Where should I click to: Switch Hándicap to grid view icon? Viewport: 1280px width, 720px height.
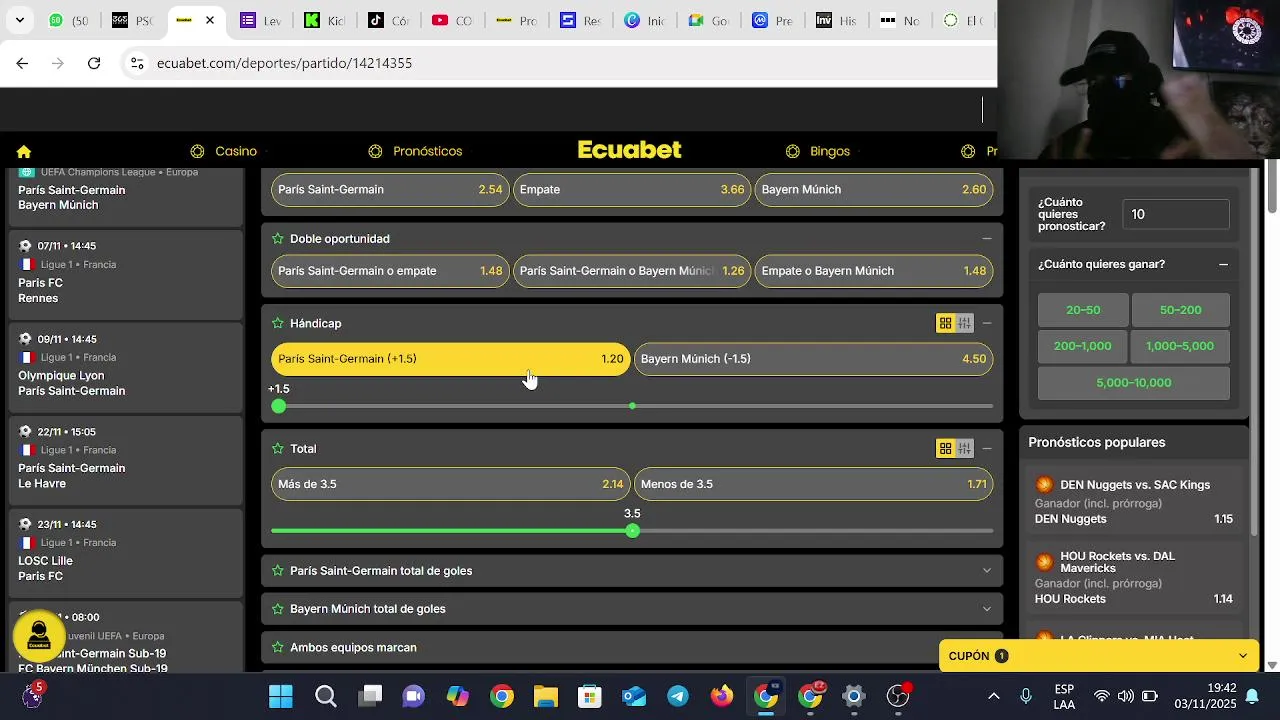(945, 323)
